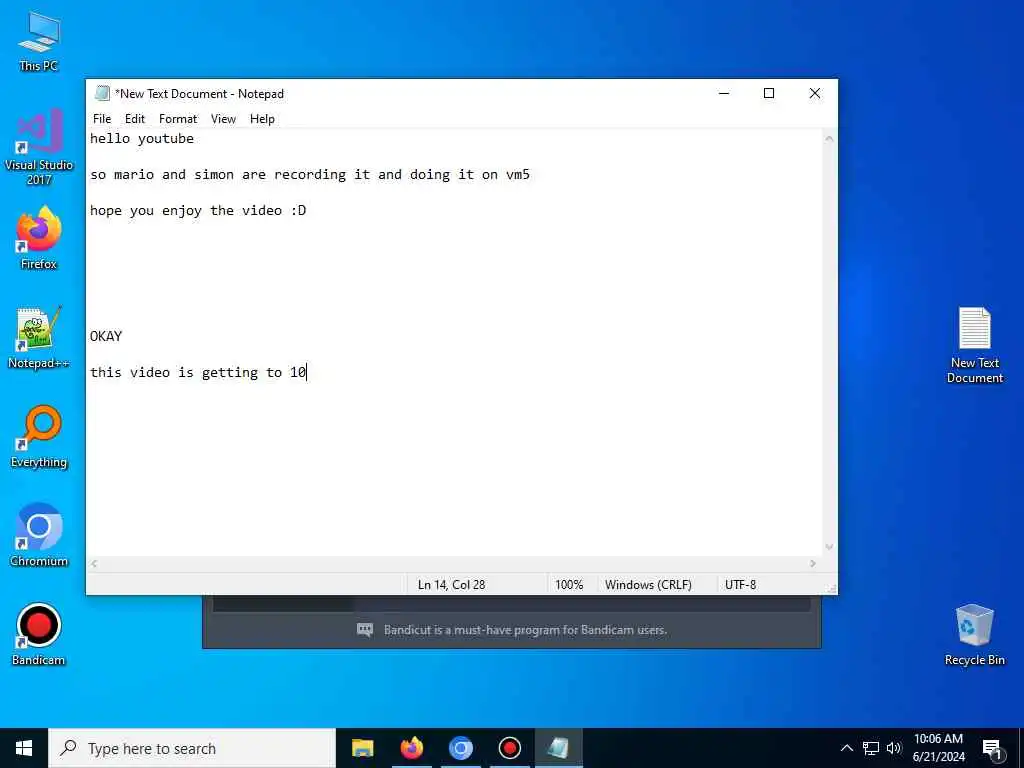Click the Notepad taskbar button
This screenshot has height=768, width=1024.
(558, 748)
